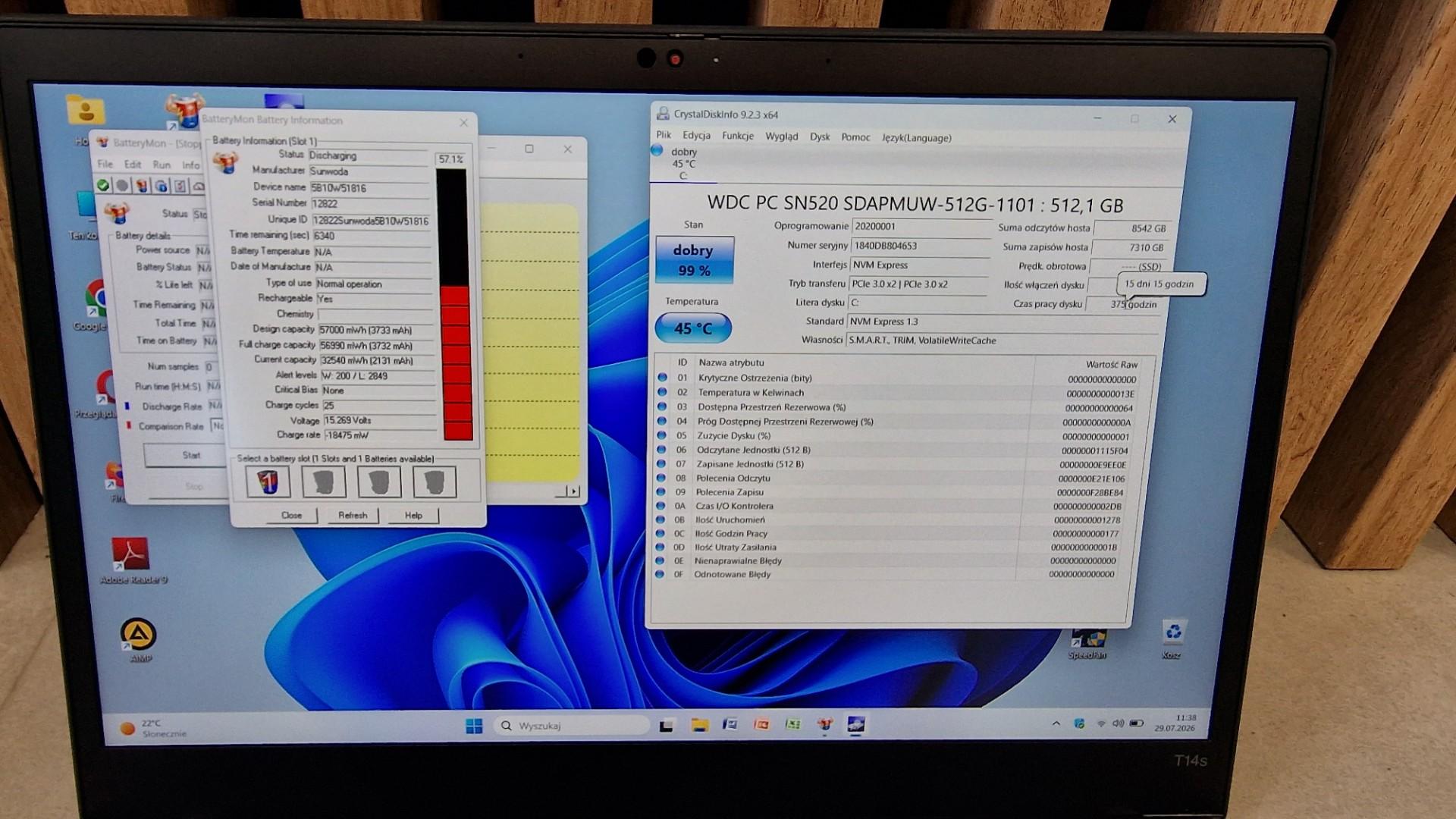Screen dimensions: 1456x819
Task: Click the Suma odczytów hosta value 8542 GB
Action: point(1131,228)
